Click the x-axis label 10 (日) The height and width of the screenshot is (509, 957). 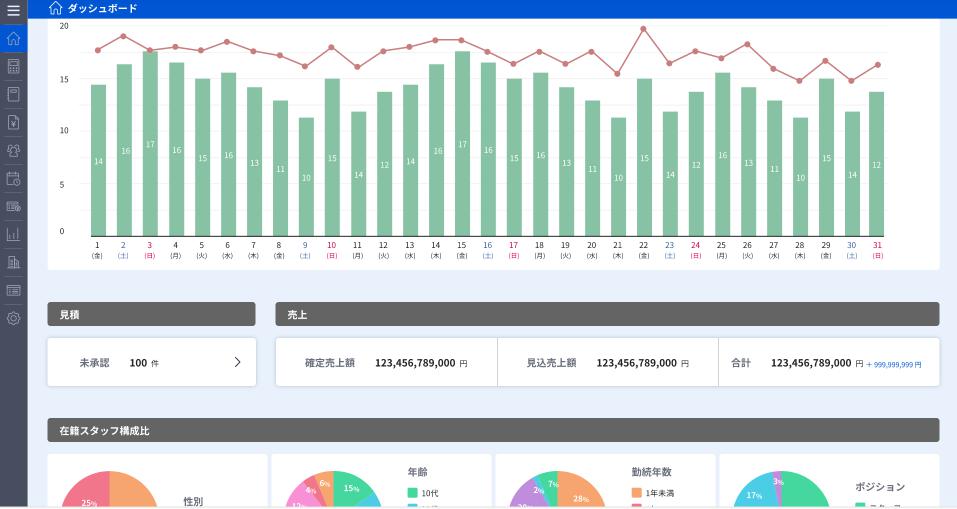coord(331,250)
